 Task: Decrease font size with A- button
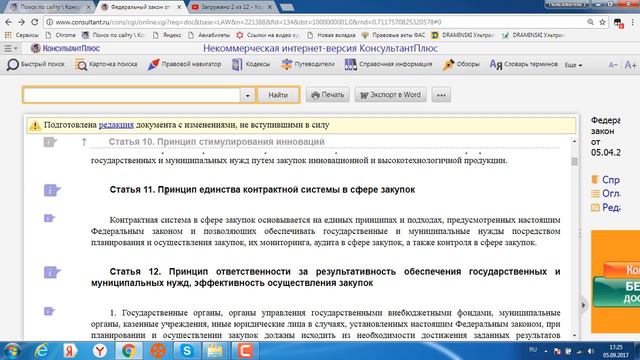pyautogui.click(x=613, y=65)
